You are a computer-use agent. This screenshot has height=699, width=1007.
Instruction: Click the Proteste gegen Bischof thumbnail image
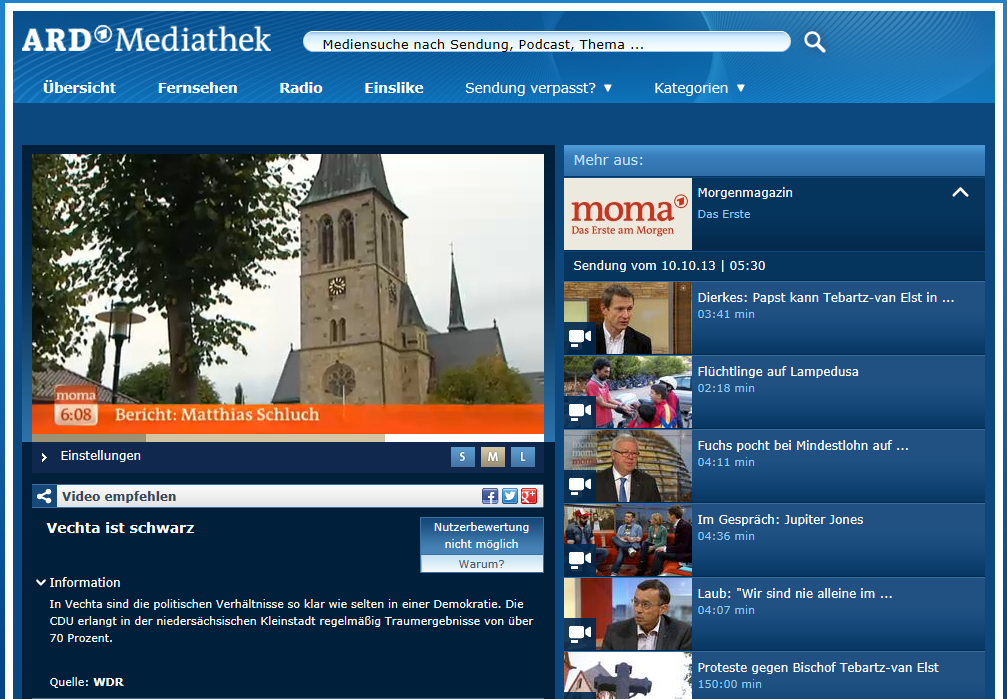(628, 675)
